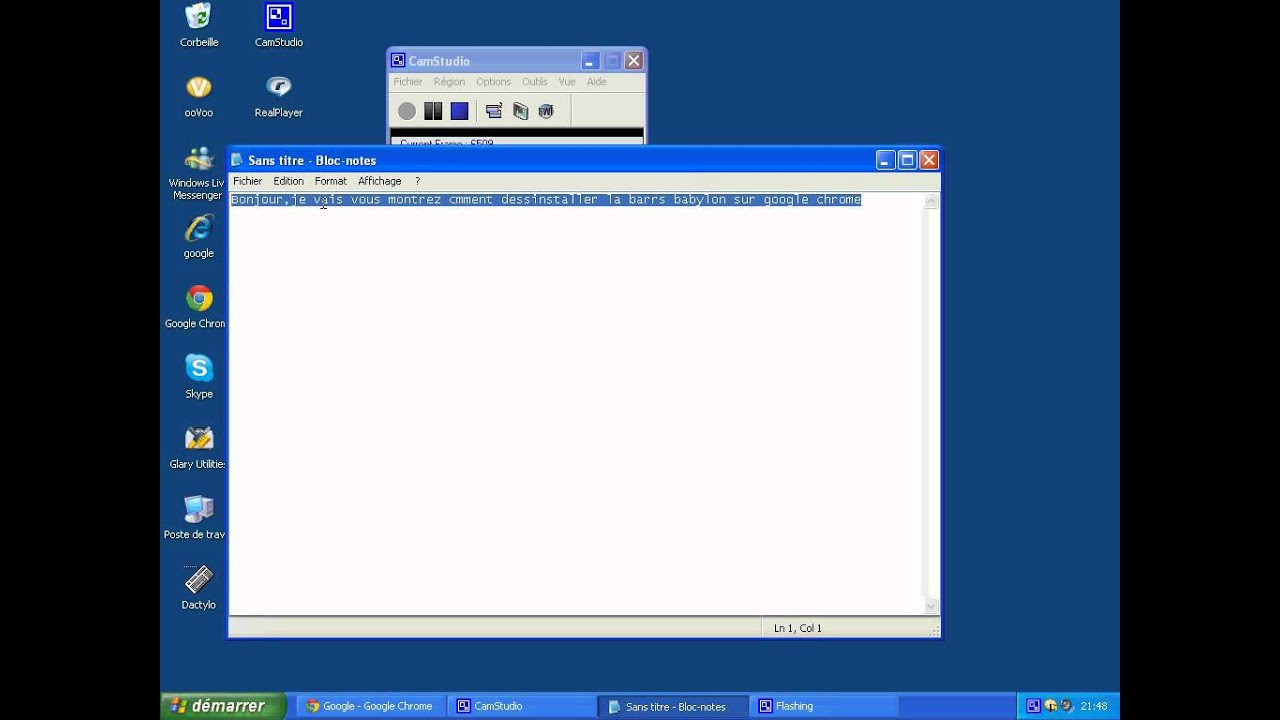1280x720 pixels.
Task: Select CamStudio Record to AVI icon
Action: coord(520,111)
